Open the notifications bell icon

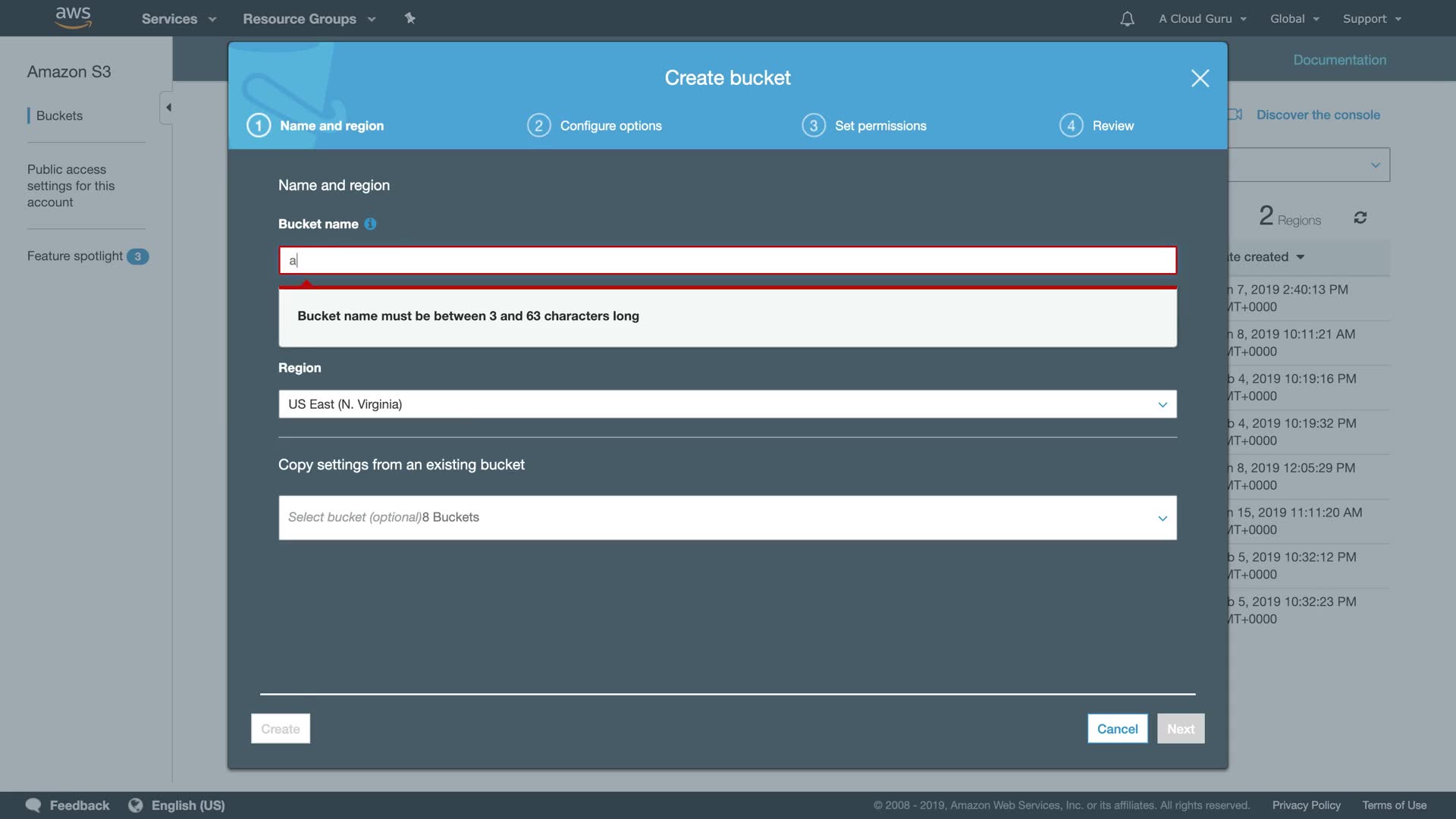1127,19
